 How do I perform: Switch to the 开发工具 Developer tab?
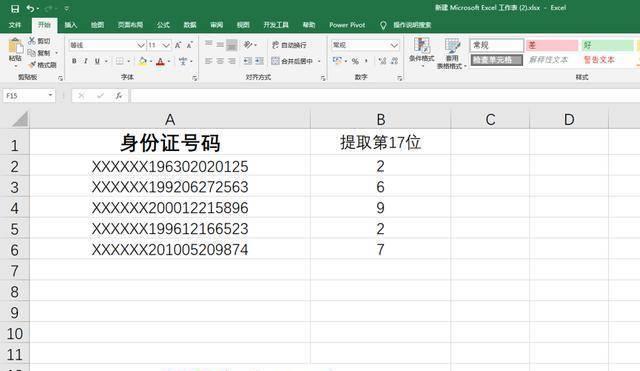[x=276, y=25]
